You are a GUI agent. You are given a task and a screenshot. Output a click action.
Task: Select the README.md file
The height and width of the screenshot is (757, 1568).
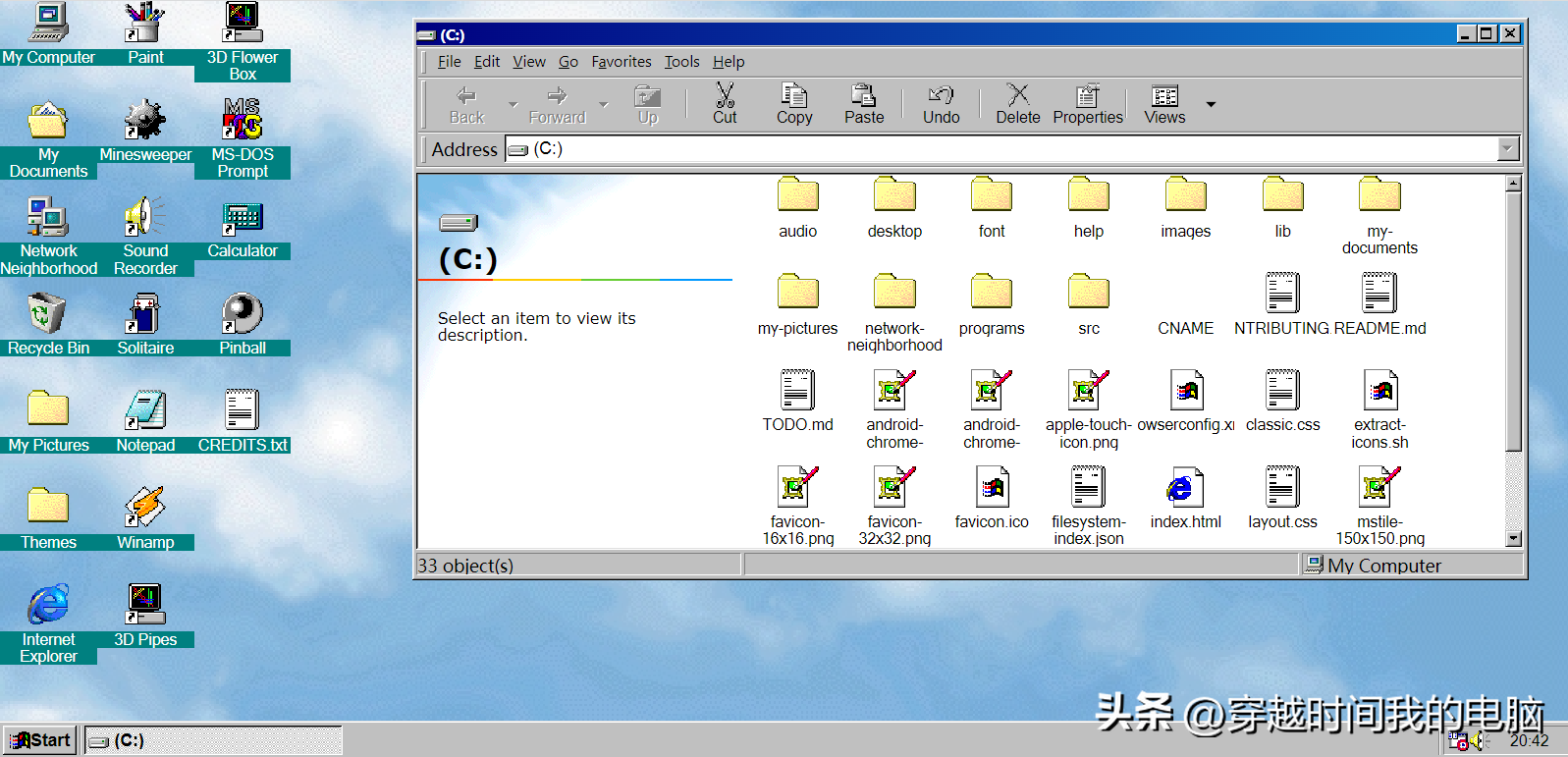[x=1379, y=305]
